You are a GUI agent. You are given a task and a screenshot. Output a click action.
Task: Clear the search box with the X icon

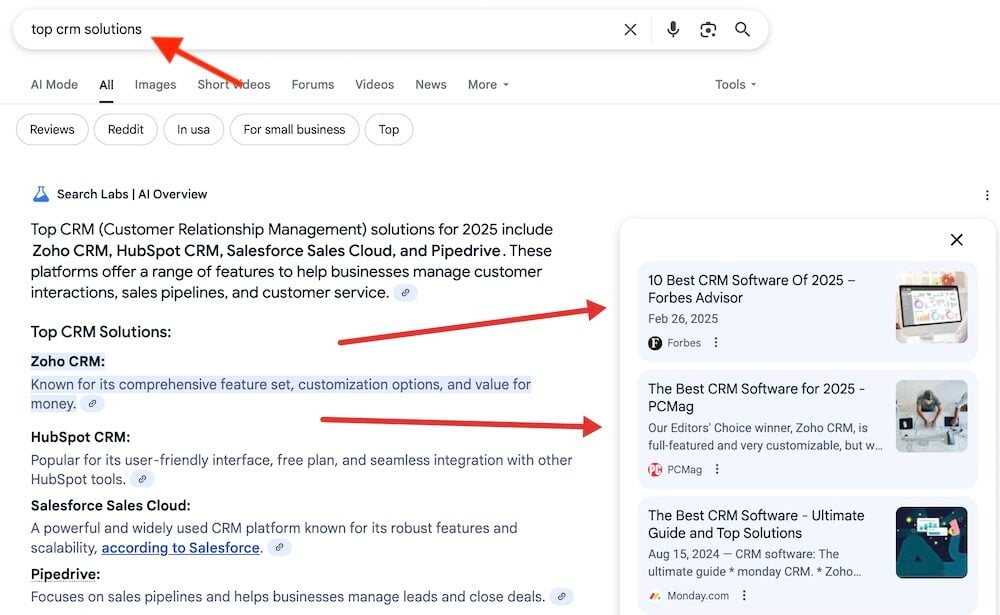tap(630, 29)
